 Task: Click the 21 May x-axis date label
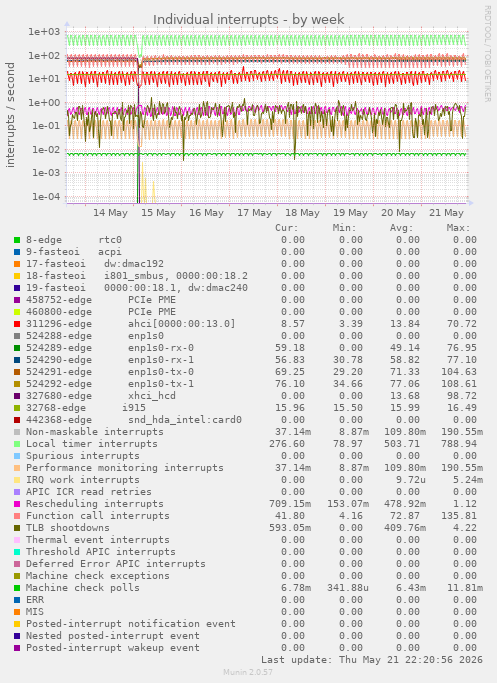[x=446, y=213]
